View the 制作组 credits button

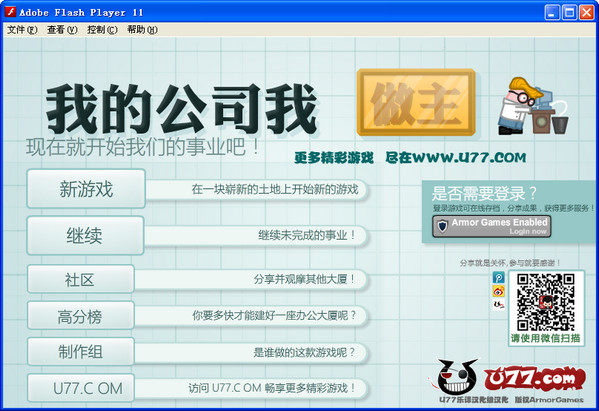[81, 351]
